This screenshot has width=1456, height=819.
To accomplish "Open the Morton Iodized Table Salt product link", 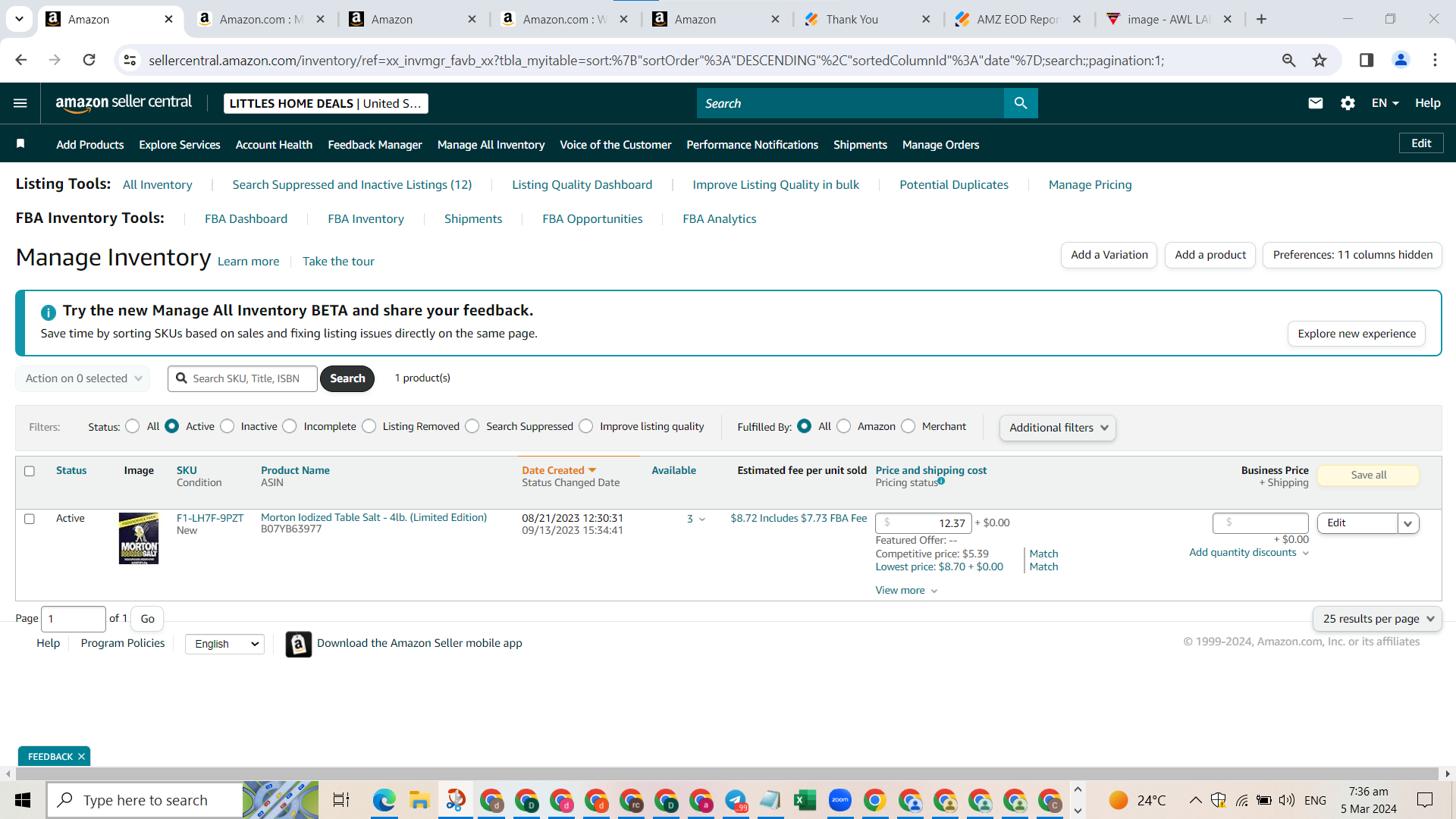I will [374, 517].
